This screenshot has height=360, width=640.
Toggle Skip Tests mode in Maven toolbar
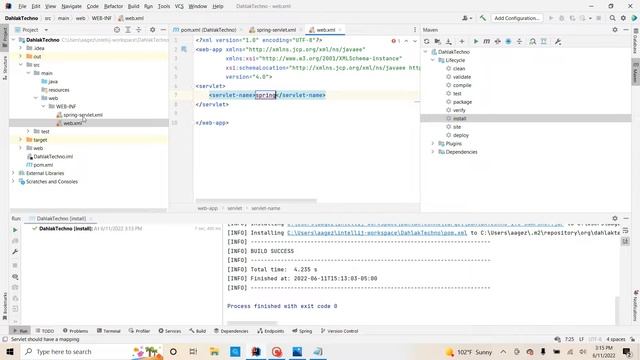coord(508,42)
